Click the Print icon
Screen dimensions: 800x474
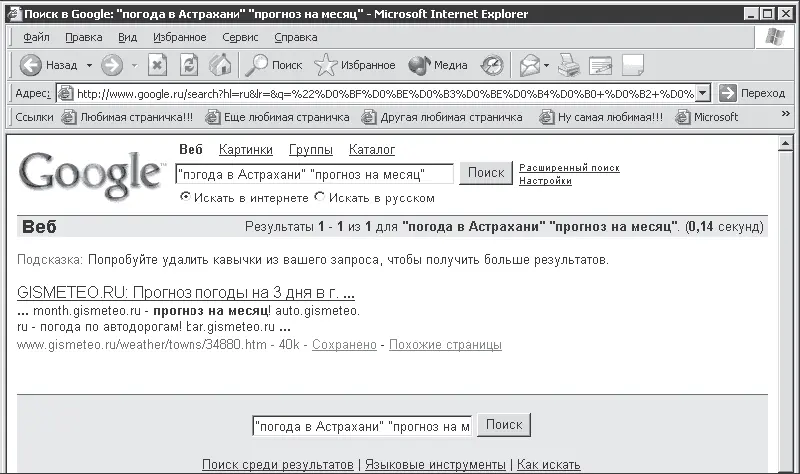[x=568, y=65]
